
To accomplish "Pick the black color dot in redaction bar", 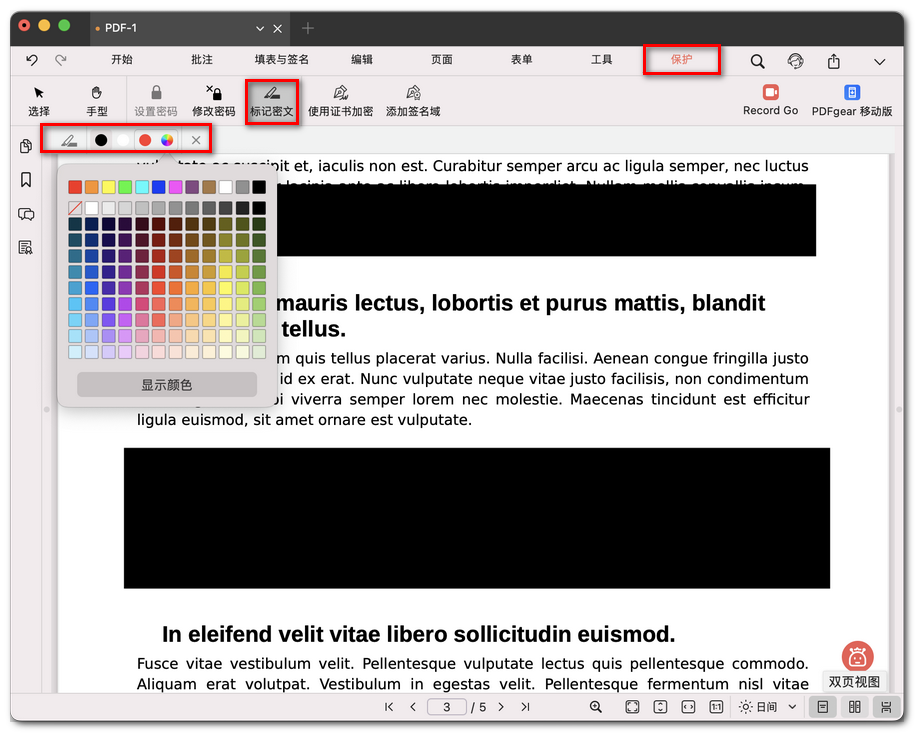I will pyautogui.click(x=101, y=140).
